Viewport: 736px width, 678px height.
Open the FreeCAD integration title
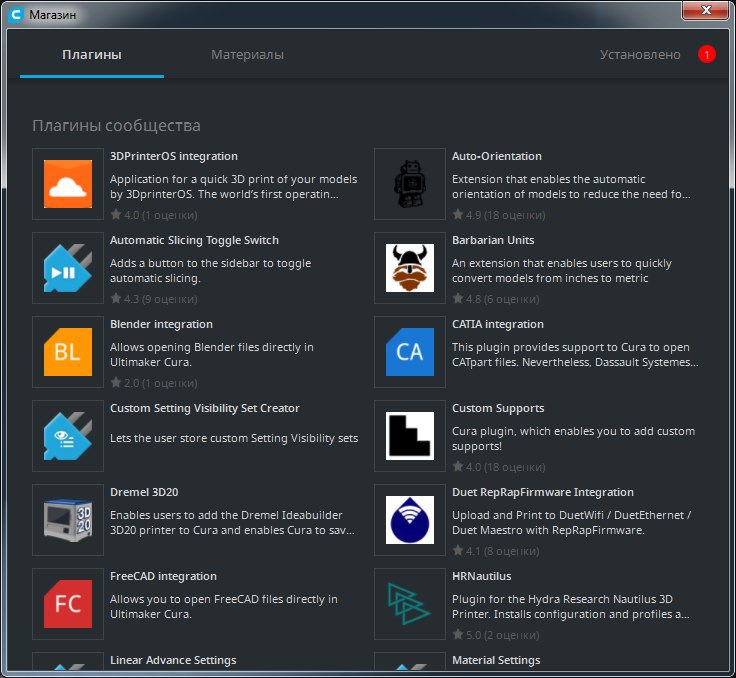[163, 577]
